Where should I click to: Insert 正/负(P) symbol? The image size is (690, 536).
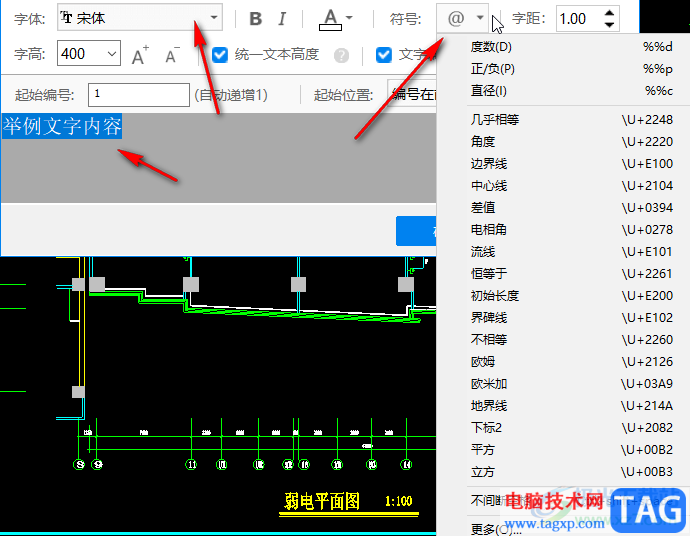[x=571, y=69]
